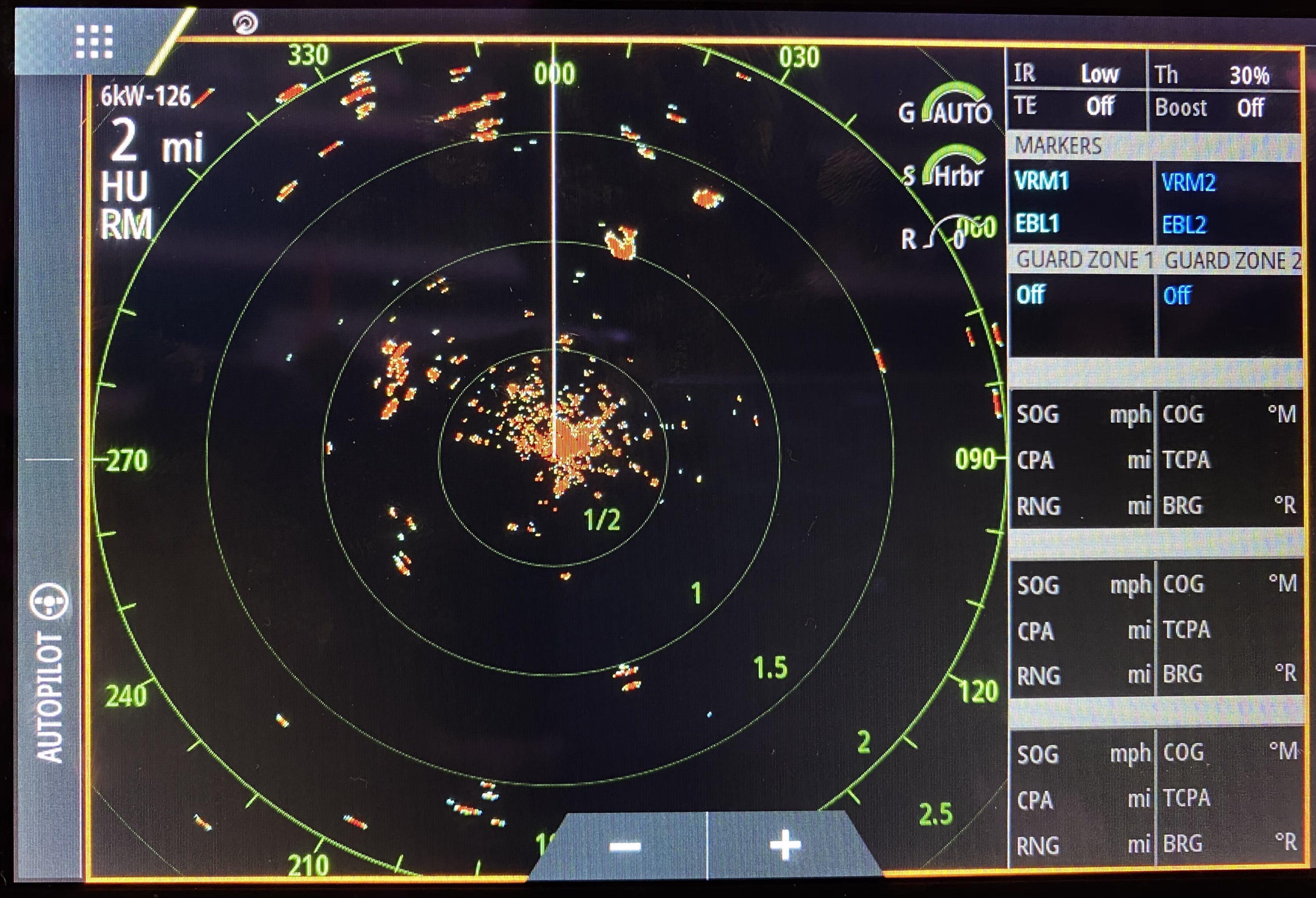
Task: Select VRM1 range marker
Action: coord(1042,182)
